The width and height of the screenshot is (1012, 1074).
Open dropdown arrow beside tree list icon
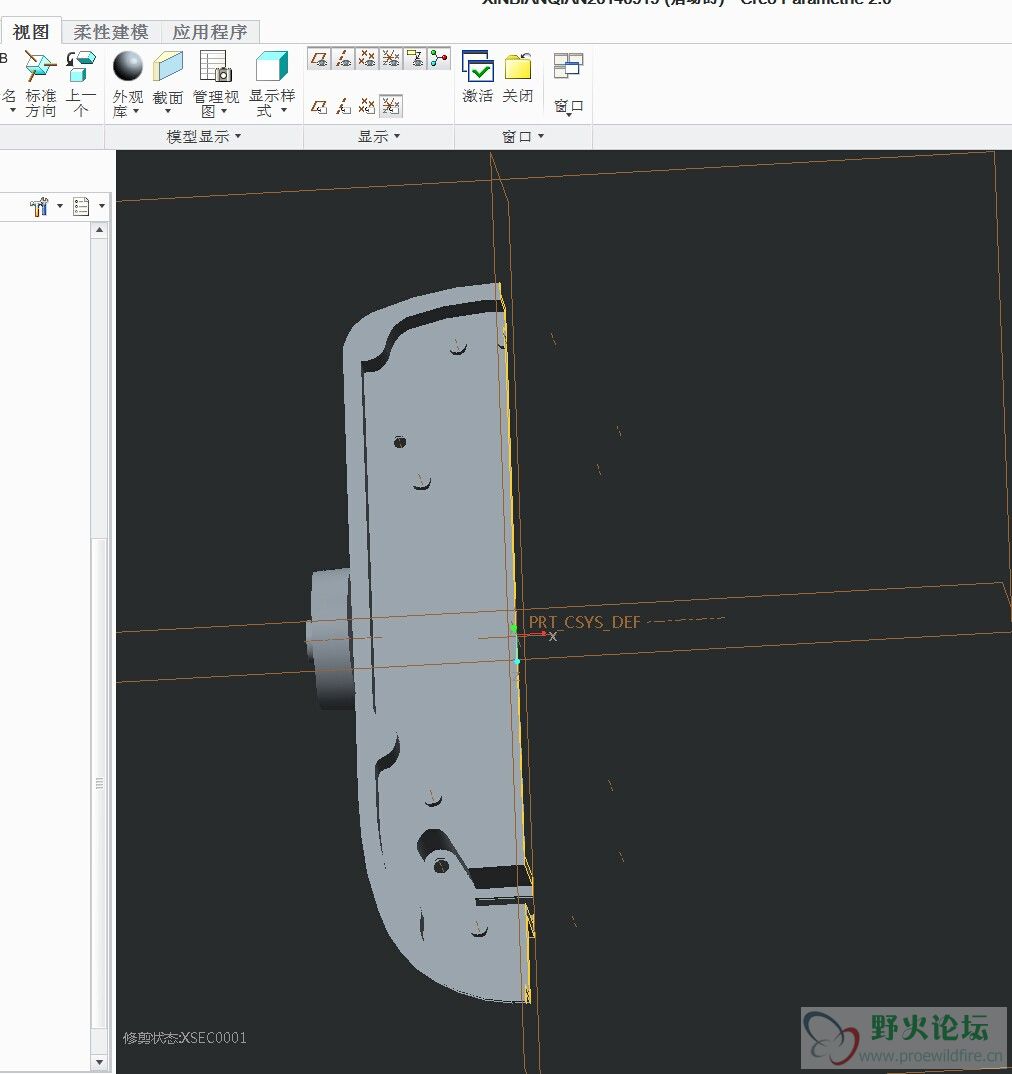pos(102,206)
